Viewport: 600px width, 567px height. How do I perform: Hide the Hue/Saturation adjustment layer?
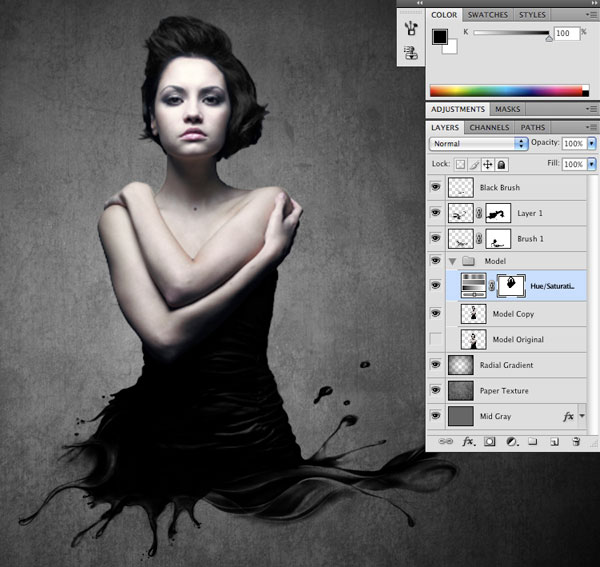pyautogui.click(x=435, y=285)
